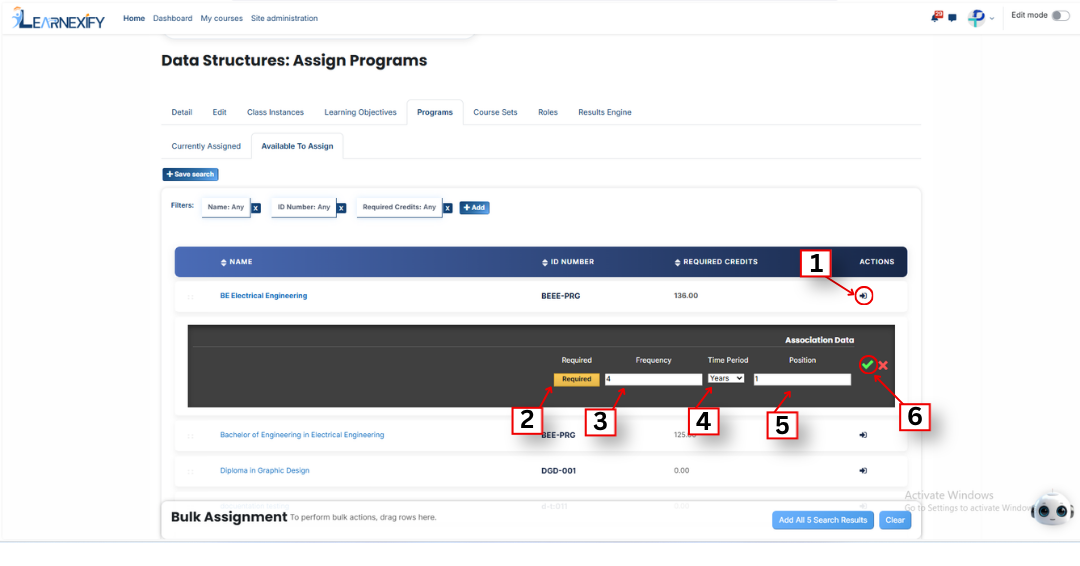
Task: Remove the Required Credits filter with x
Action: pos(447,208)
